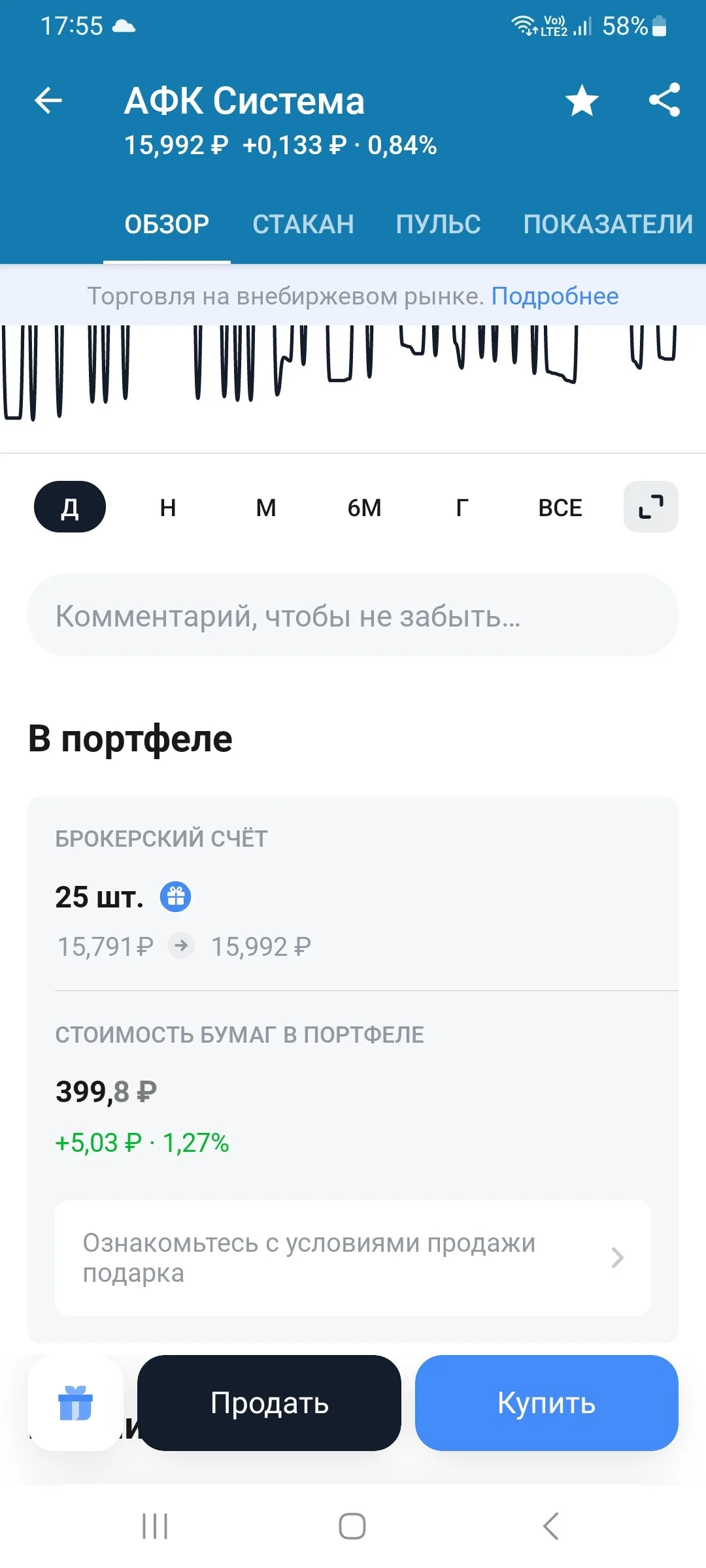Switch chart range to 6М
This screenshot has width=706, height=1568.
click(x=364, y=508)
